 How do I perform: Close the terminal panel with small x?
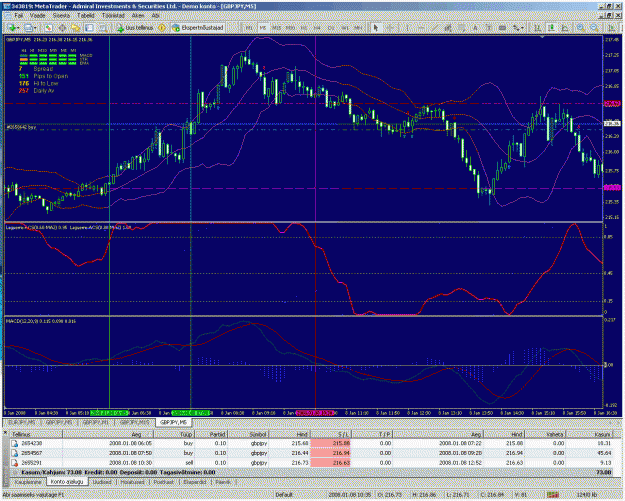[5, 432]
